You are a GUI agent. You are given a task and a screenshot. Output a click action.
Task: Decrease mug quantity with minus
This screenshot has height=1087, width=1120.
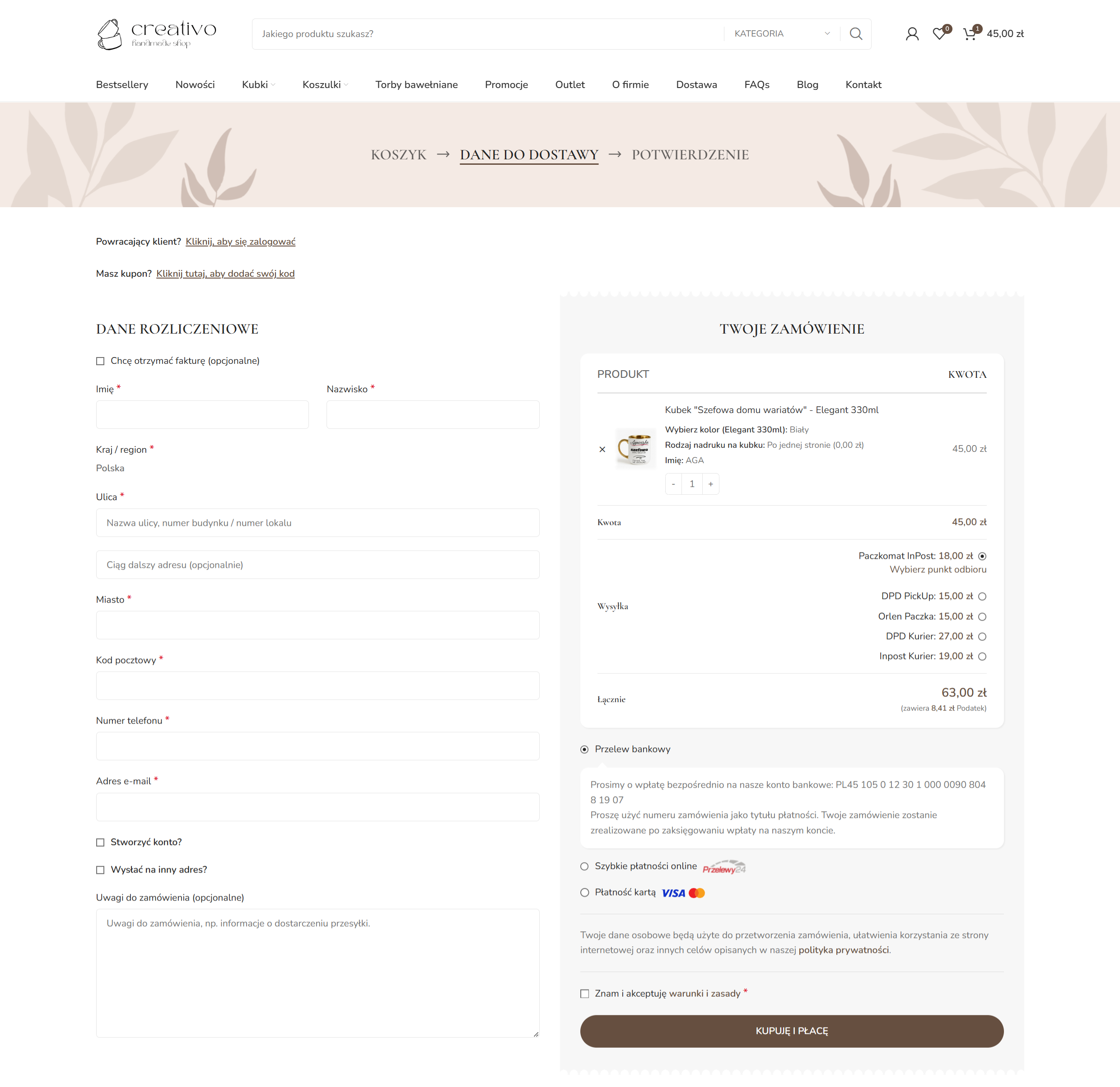click(673, 484)
